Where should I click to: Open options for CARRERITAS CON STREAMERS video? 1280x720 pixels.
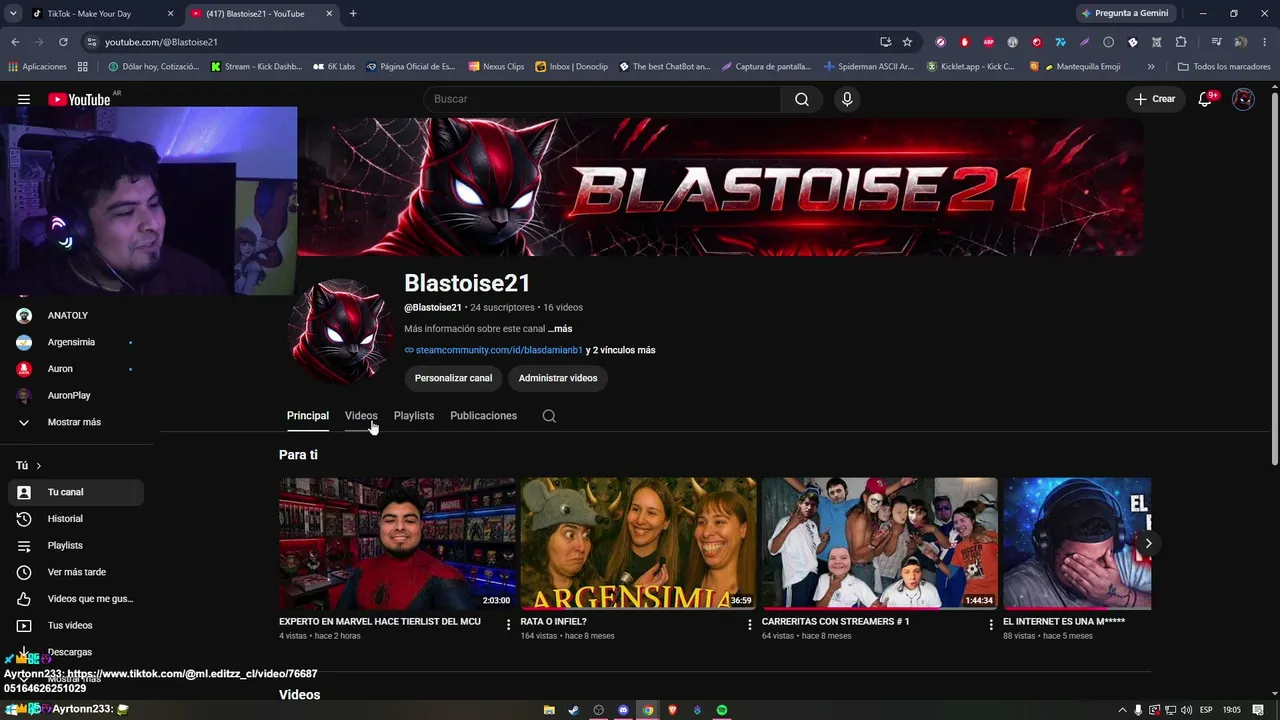coord(991,624)
